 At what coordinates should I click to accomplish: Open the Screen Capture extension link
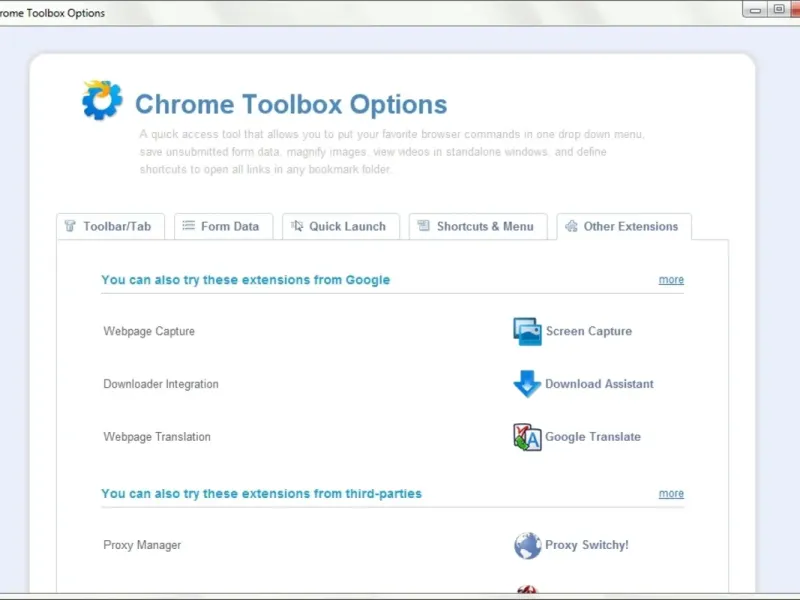[x=589, y=331]
